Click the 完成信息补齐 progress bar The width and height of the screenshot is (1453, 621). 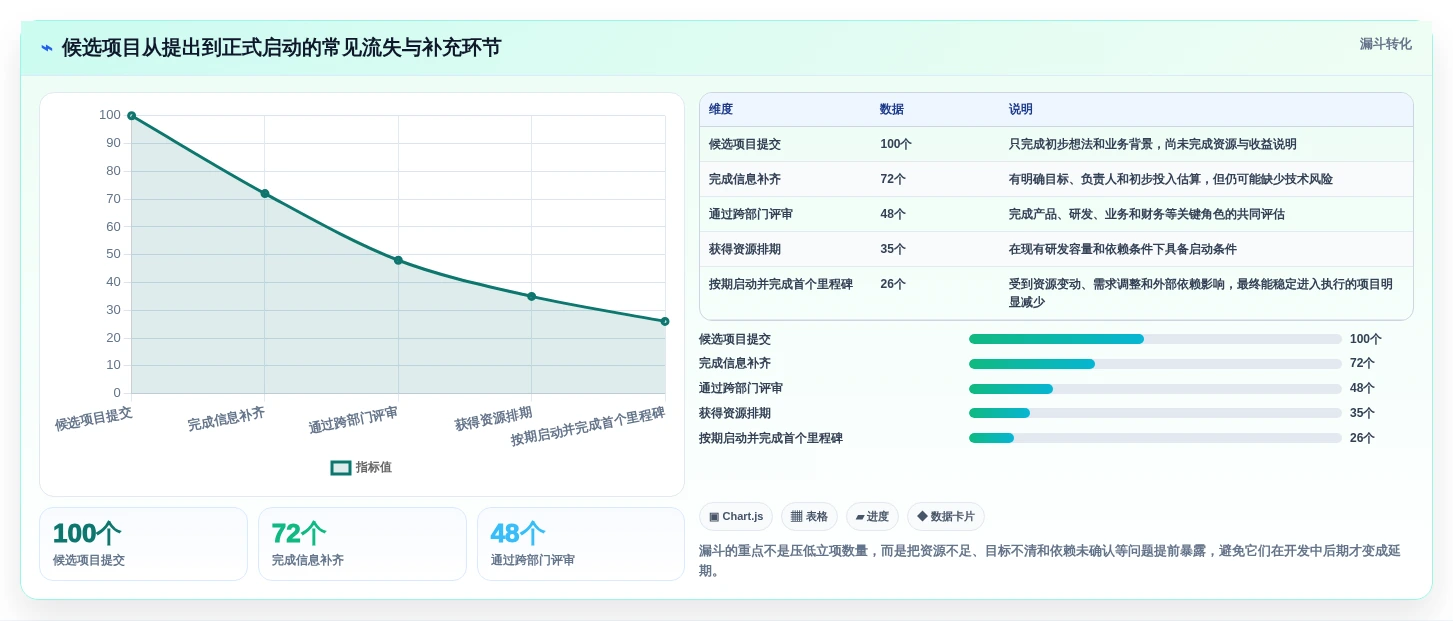tap(1155, 364)
